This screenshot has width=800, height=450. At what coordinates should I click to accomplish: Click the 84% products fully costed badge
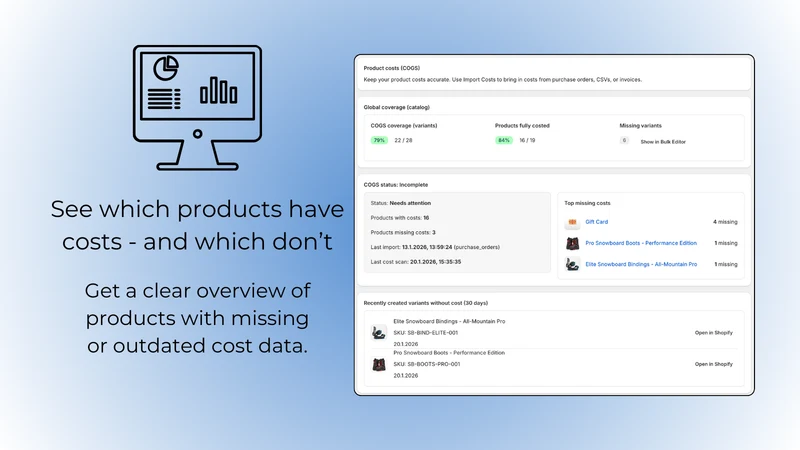coord(504,140)
